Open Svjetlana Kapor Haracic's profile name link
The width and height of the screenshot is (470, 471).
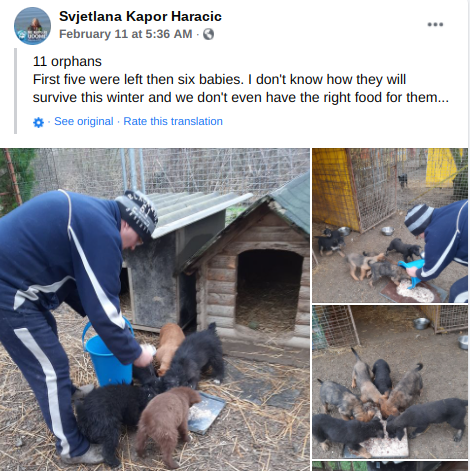(140, 16)
